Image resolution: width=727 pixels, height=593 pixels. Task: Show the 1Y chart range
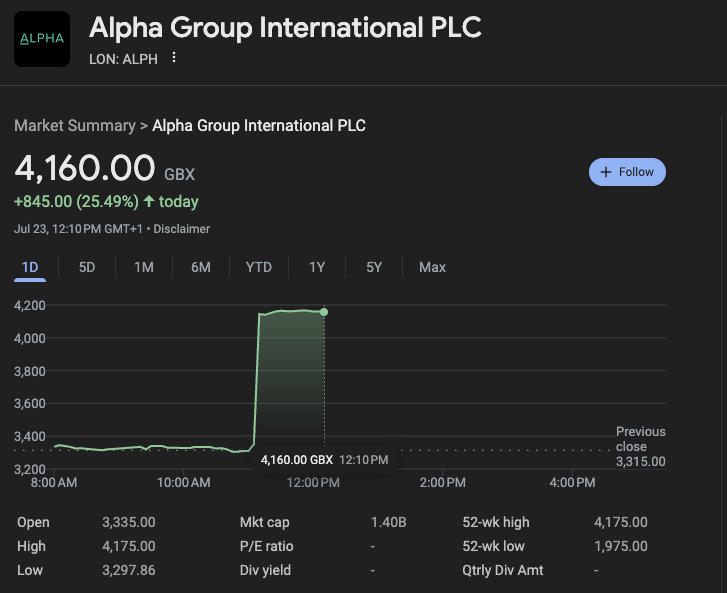(317, 268)
